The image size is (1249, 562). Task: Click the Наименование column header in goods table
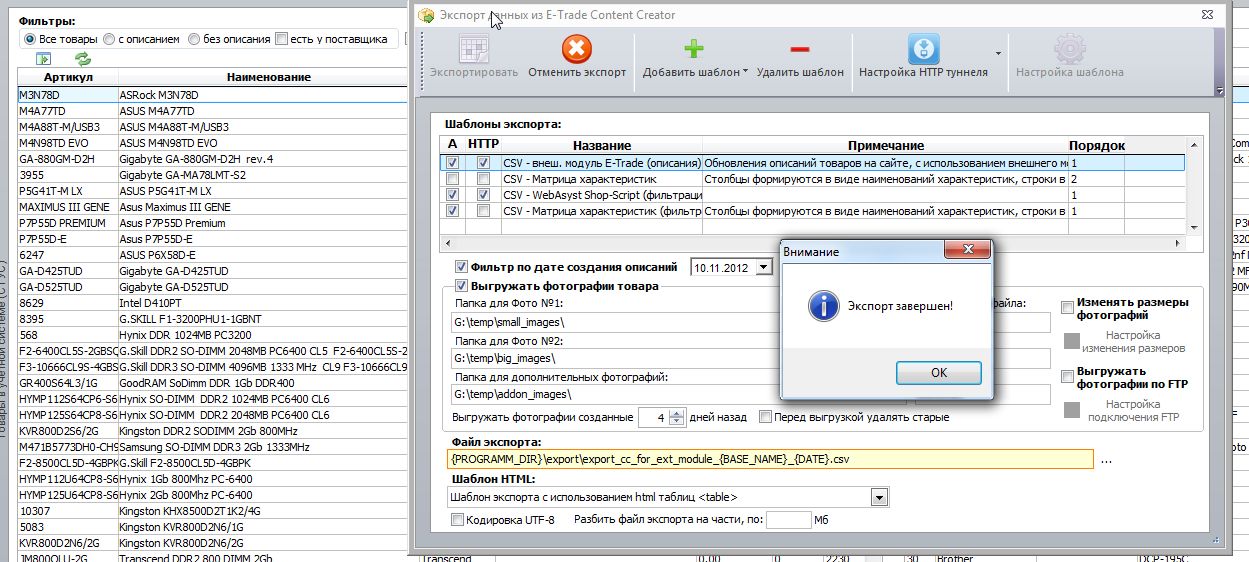point(268,77)
